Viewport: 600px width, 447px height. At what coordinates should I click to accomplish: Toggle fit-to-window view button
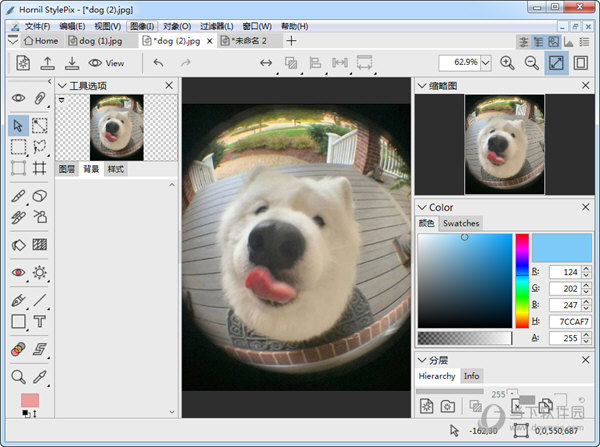tap(556, 62)
